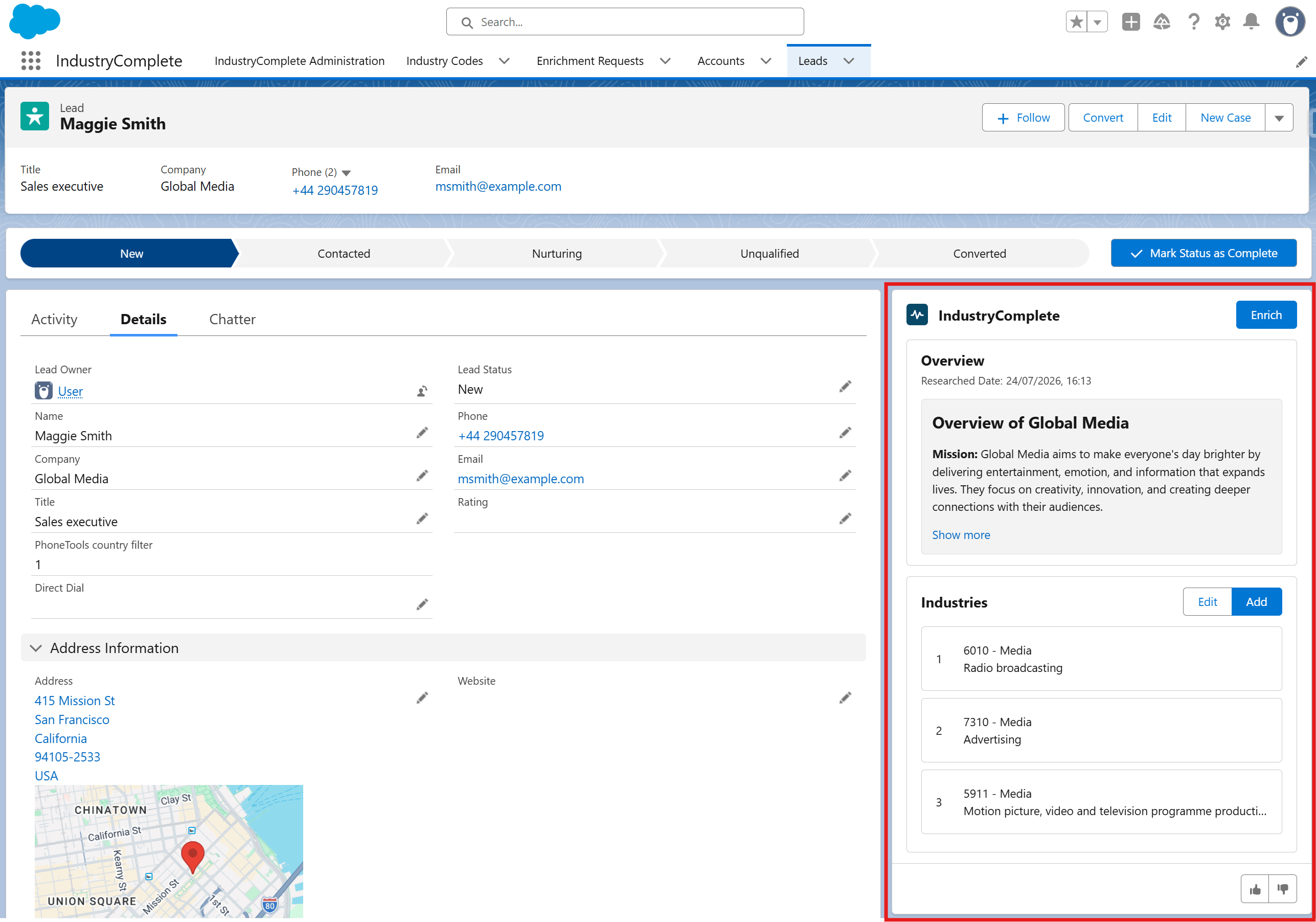This screenshot has width=1316, height=922.
Task: Click the Lead Owner avatar icon
Action: coord(43,391)
